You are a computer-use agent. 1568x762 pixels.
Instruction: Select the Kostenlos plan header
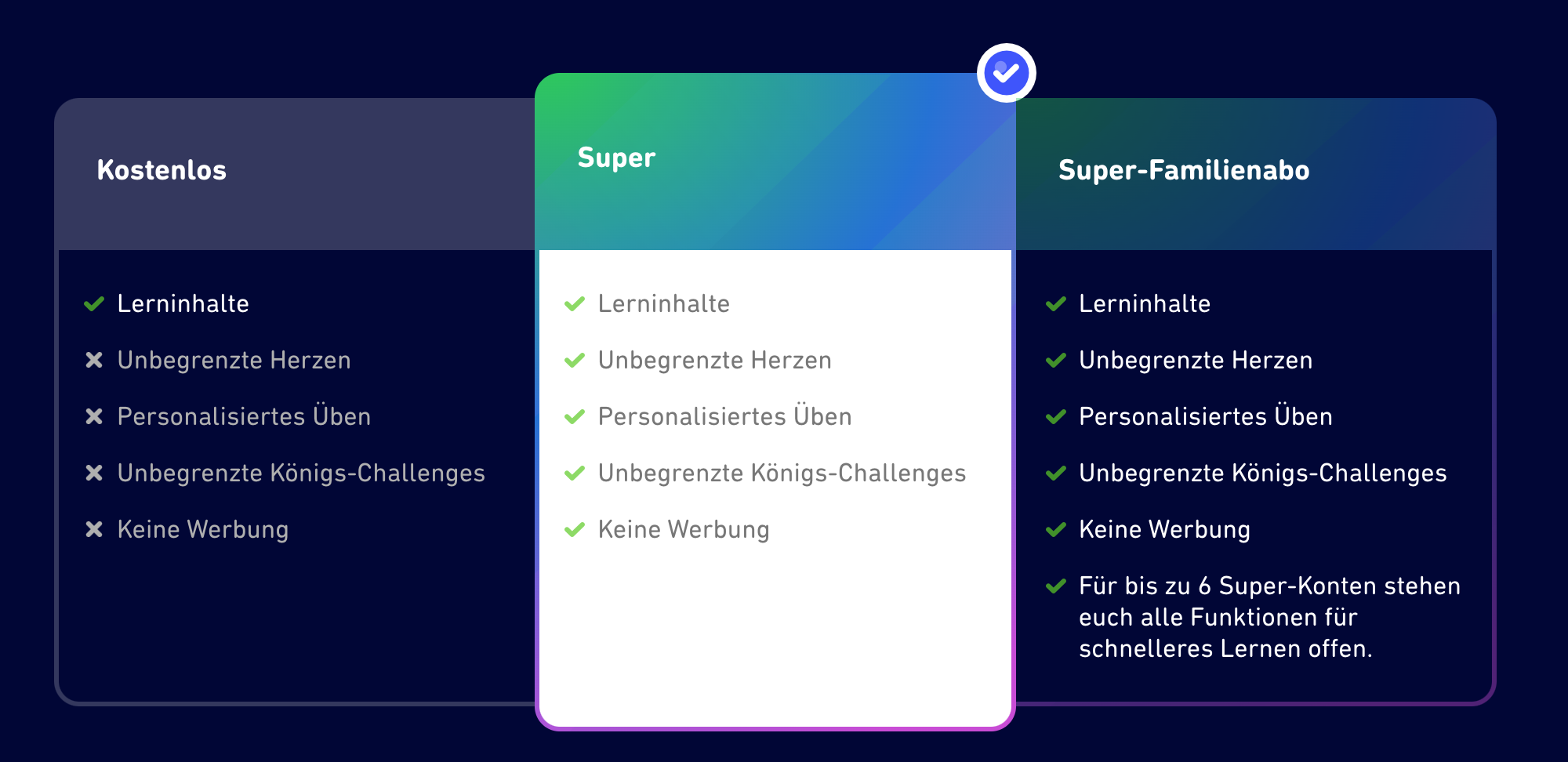pyautogui.click(x=296, y=174)
